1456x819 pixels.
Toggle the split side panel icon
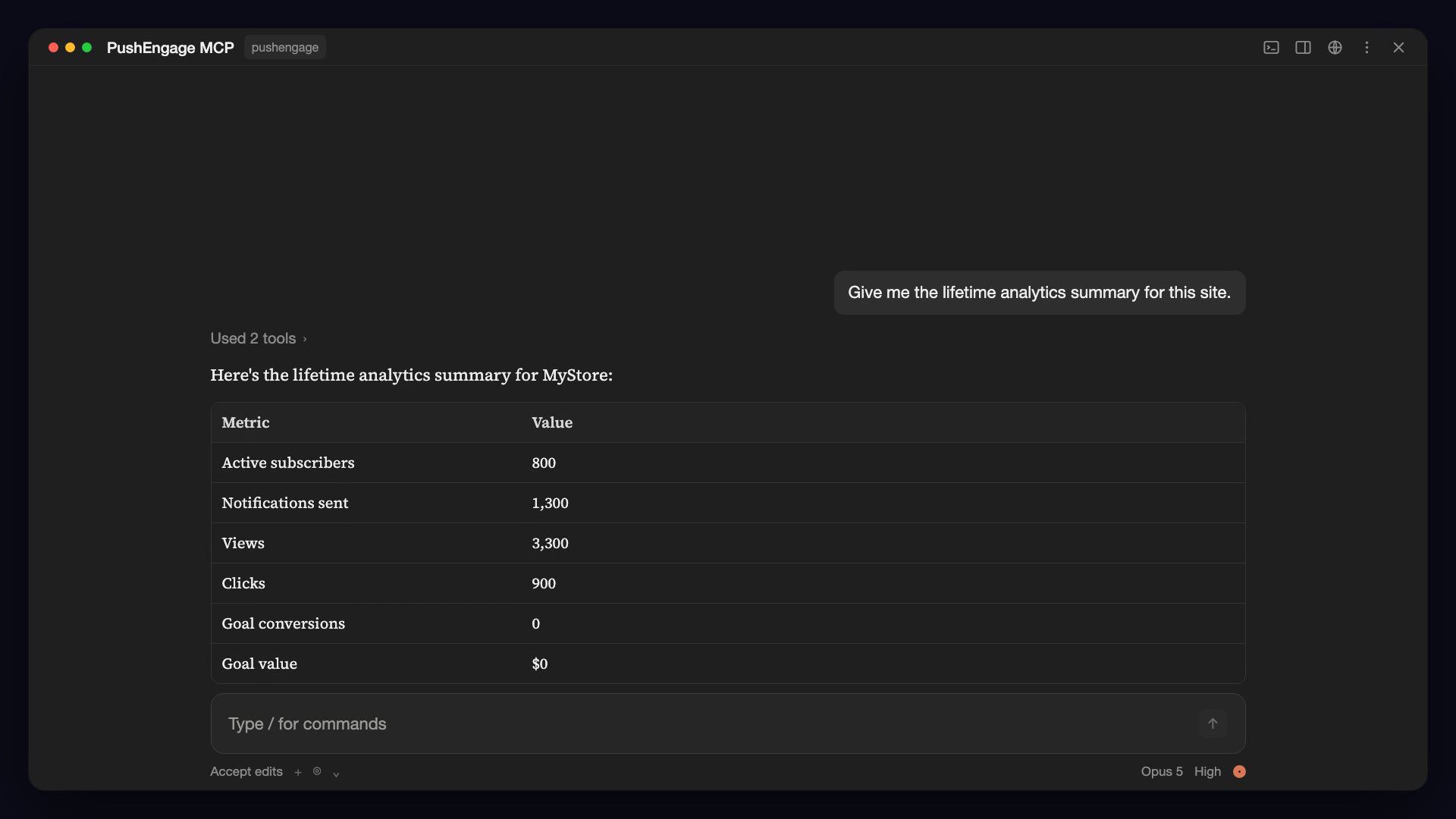(x=1303, y=48)
